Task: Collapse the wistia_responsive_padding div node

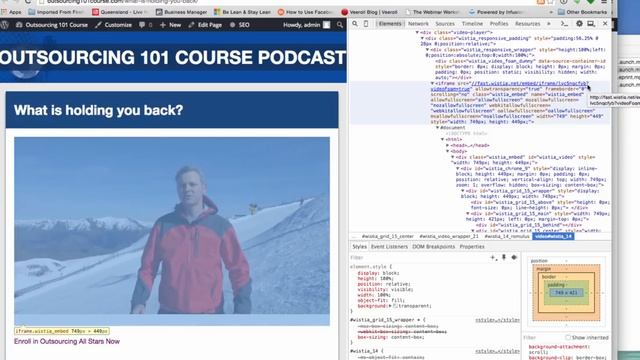Action: [422, 38]
